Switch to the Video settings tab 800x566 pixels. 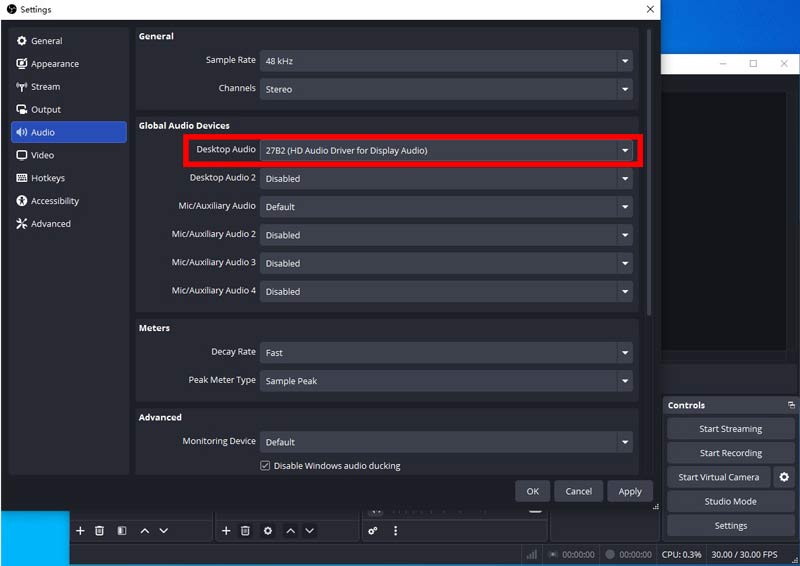(x=42, y=155)
